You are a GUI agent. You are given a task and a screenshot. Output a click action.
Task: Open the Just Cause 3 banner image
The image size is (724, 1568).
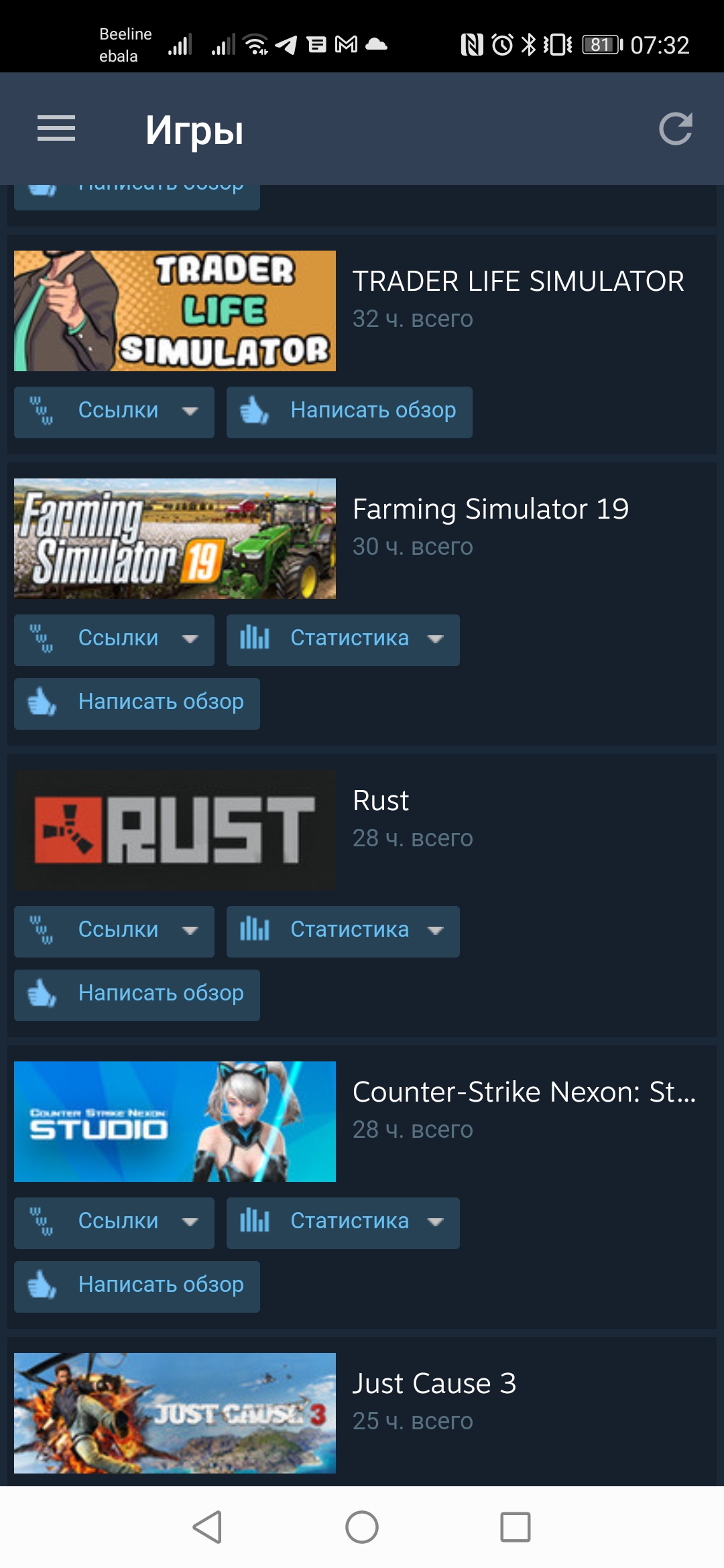click(175, 1413)
